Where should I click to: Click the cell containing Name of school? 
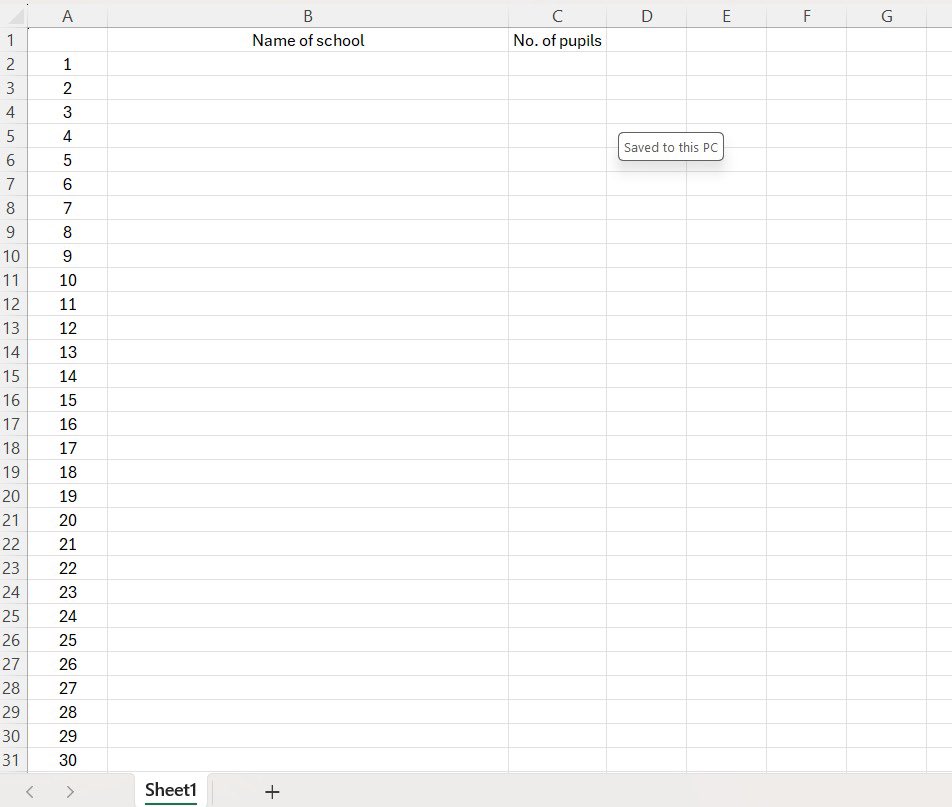(307, 40)
